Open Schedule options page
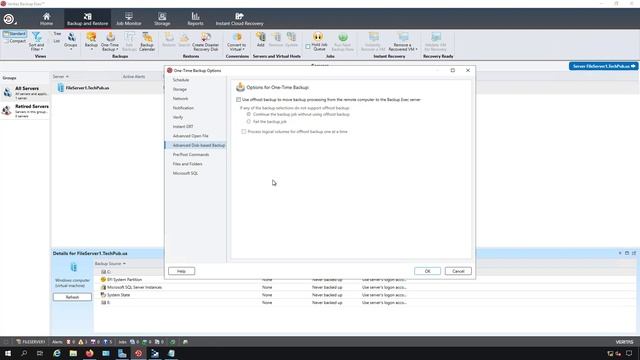The image size is (640, 360). point(180,80)
